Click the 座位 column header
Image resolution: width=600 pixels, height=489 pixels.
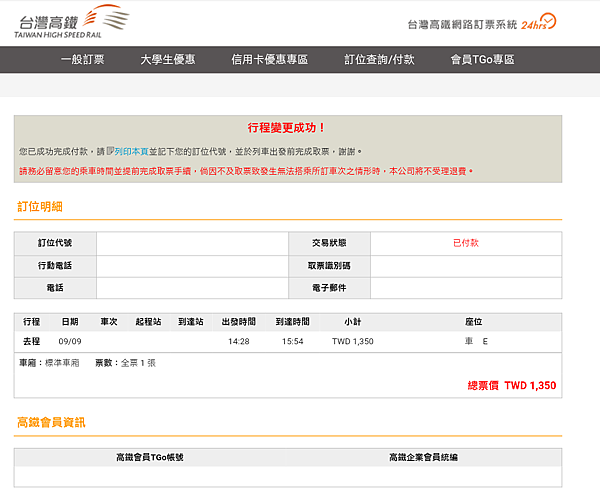[474, 322]
